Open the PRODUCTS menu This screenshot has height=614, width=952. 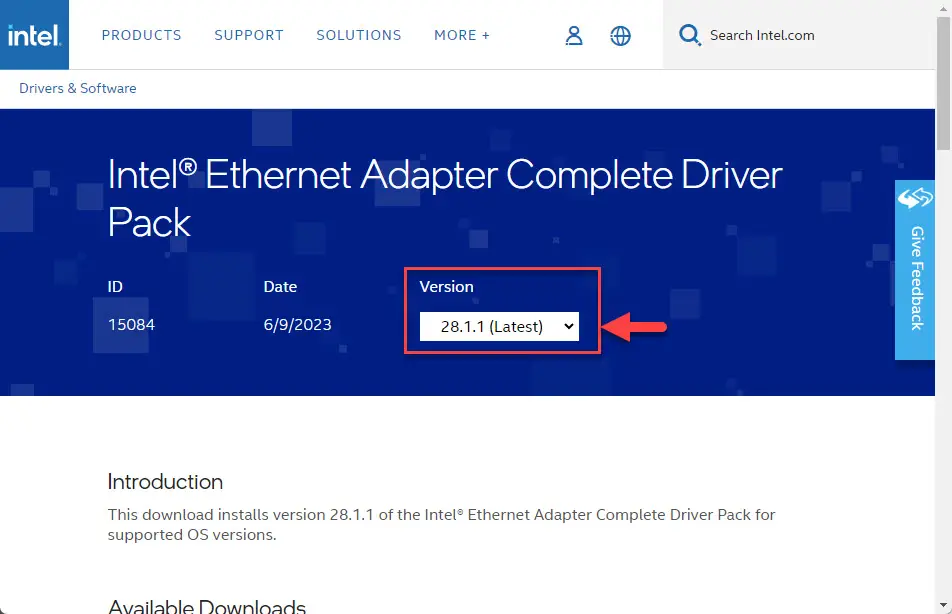tap(141, 35)
